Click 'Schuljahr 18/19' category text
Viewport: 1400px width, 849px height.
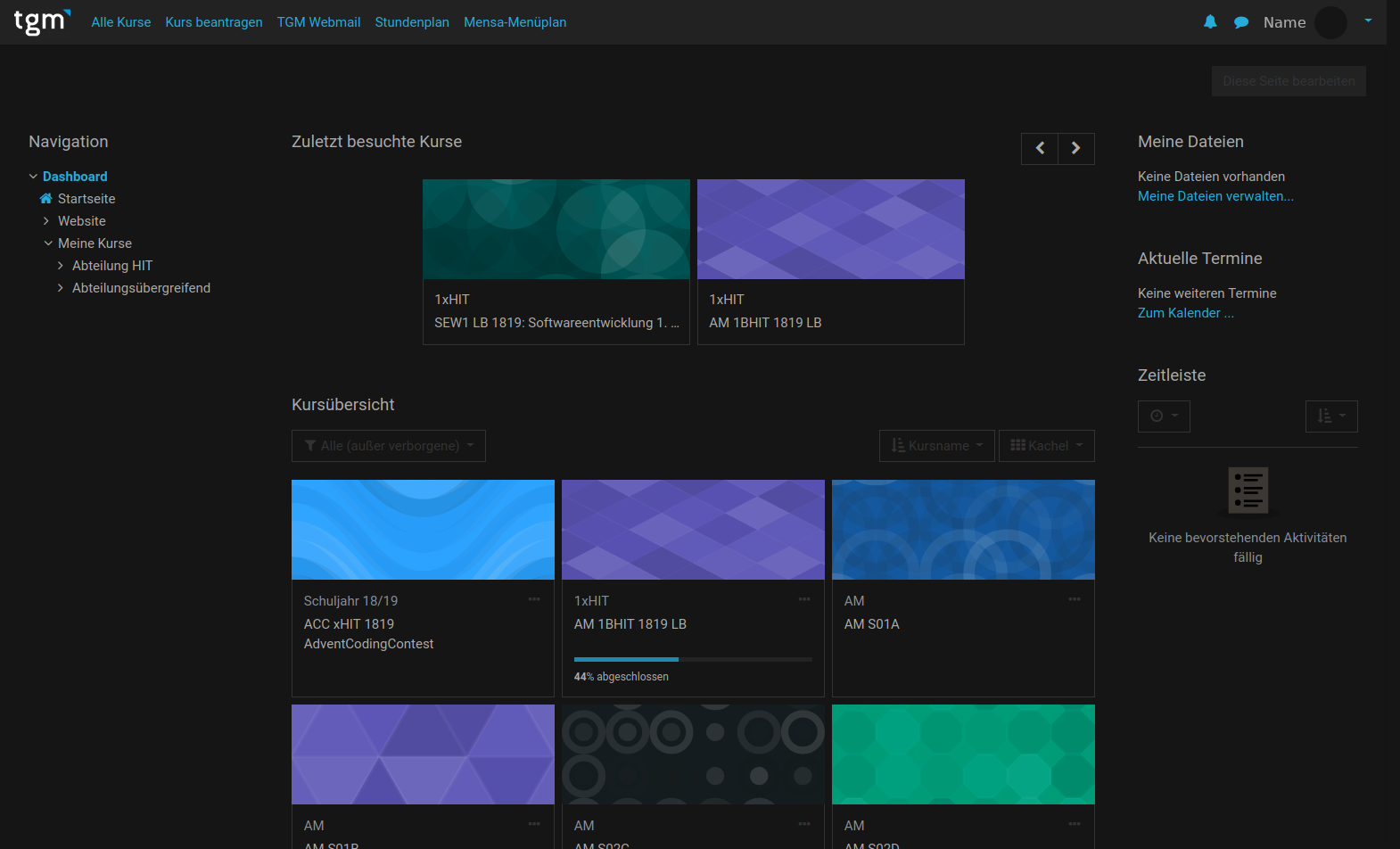click(x=350, y=601)
